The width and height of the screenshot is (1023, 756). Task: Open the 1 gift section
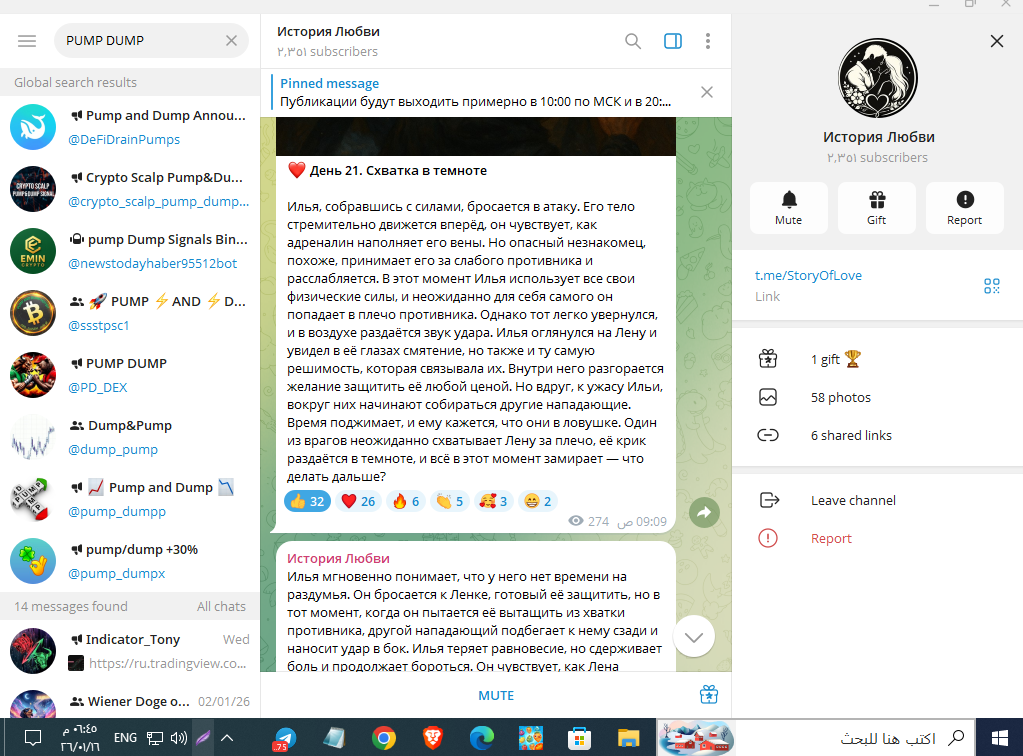pyautogui.click(x=878, y=359)
